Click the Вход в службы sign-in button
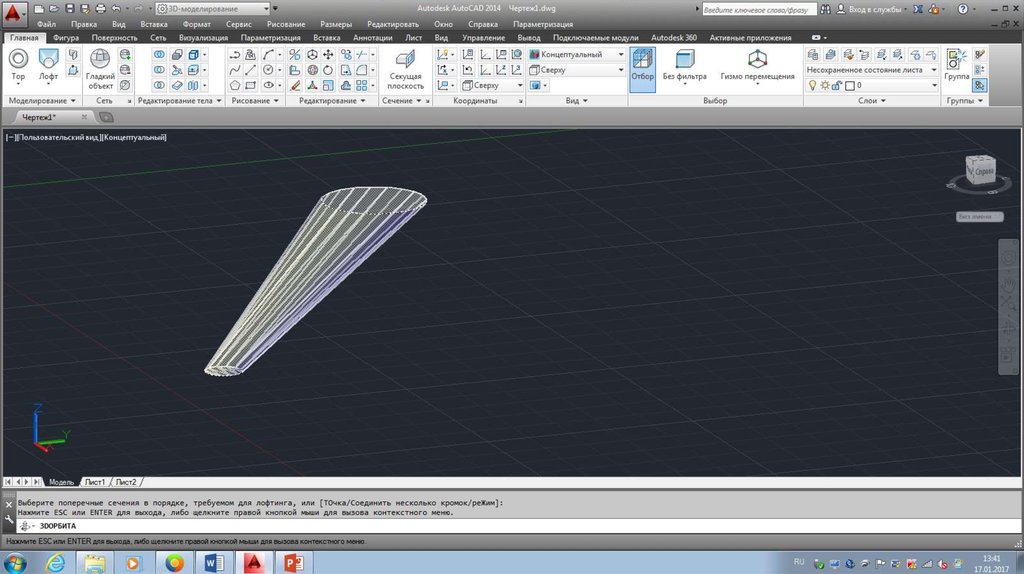Image resolution: width=1024 pixels, height=574 pixels. 877,9
